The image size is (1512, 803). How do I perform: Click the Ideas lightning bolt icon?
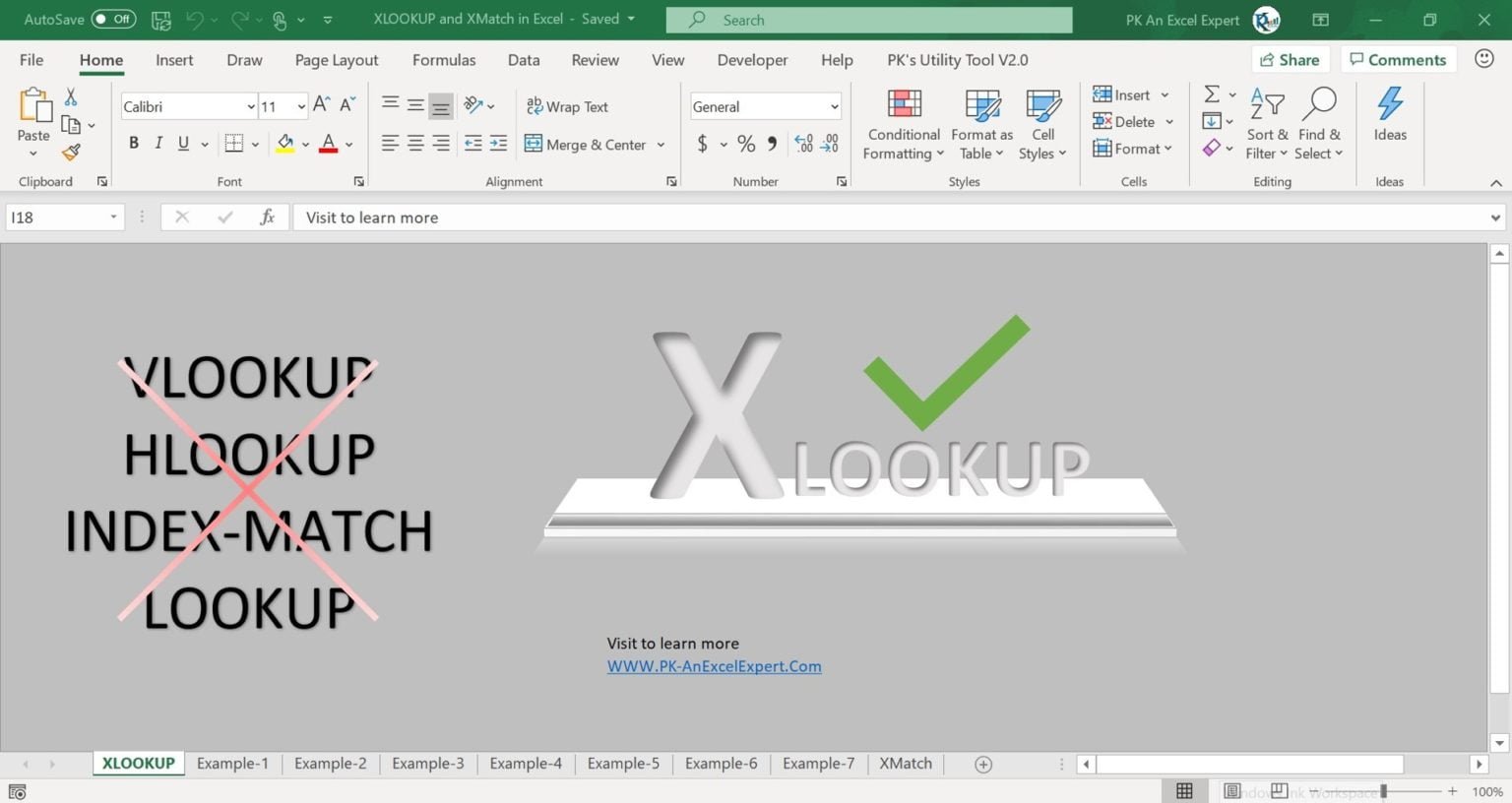point(1390,105)
